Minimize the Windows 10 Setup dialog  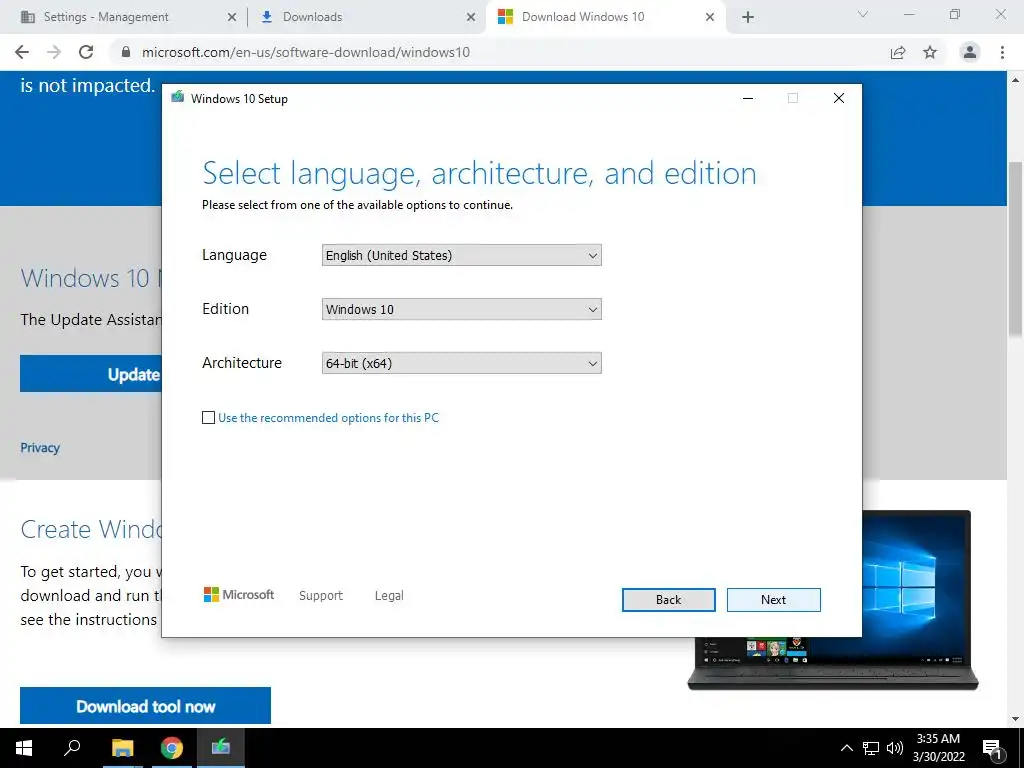pos(748,98)
